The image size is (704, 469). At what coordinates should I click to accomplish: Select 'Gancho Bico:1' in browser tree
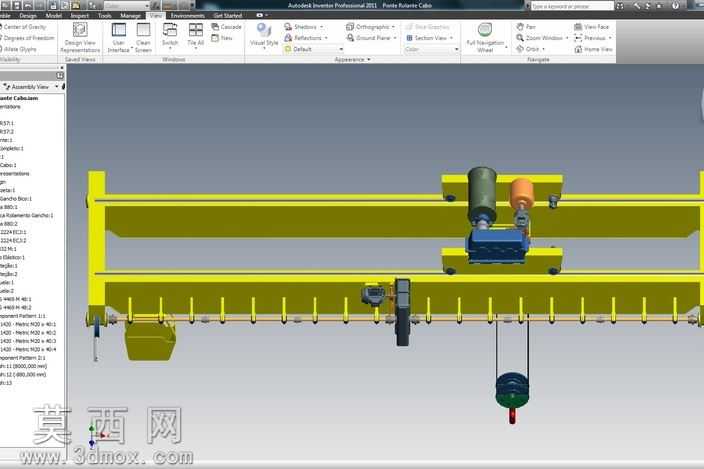pos(16,198)
